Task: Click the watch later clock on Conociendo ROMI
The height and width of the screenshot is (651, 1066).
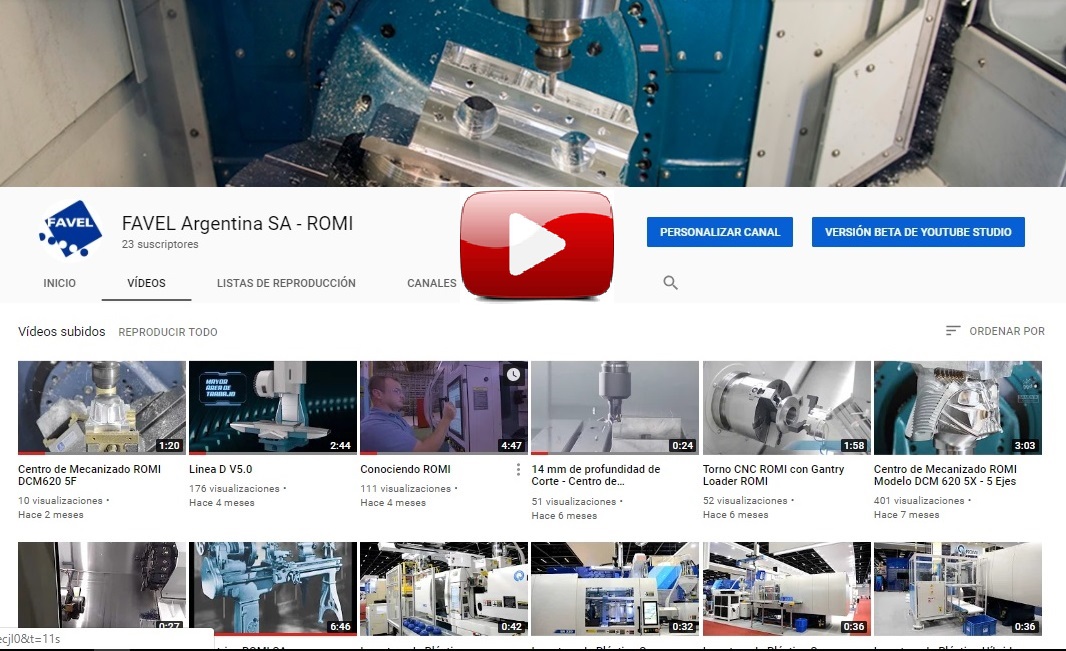Action: pyautogui.click(x=513, y=374)
